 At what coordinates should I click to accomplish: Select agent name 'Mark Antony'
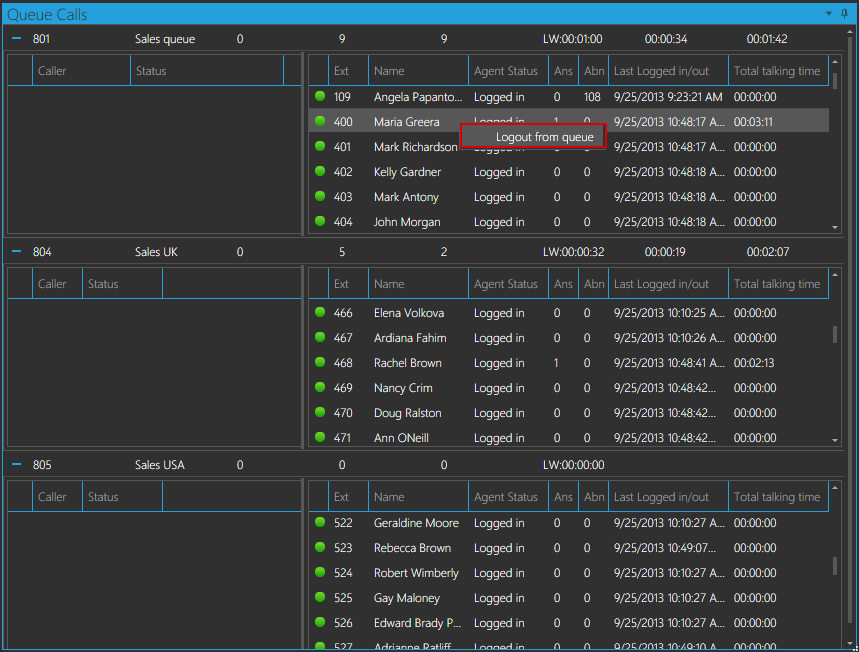(406, 197)
